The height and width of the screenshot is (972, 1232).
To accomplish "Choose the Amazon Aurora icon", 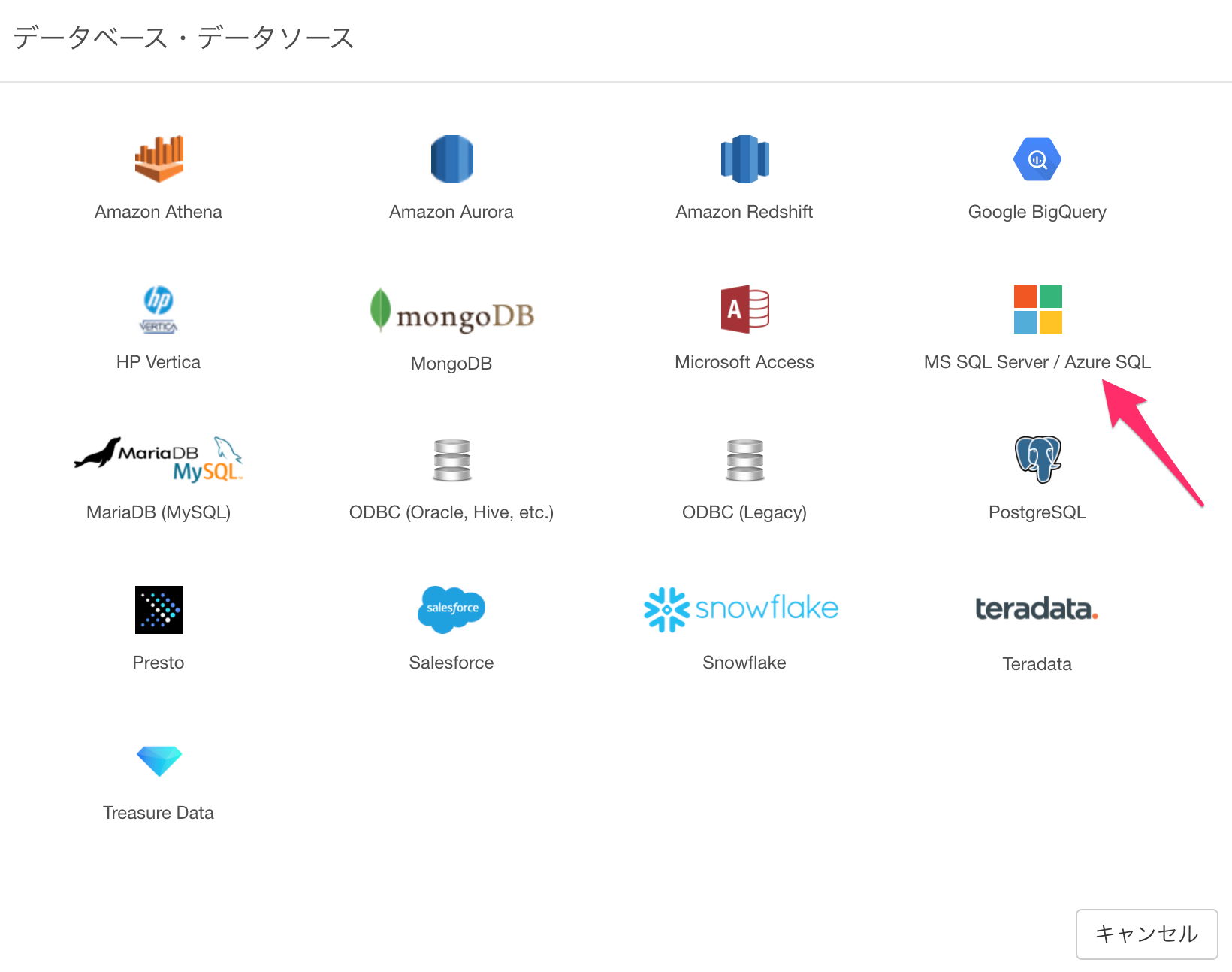I will [451, 159].
